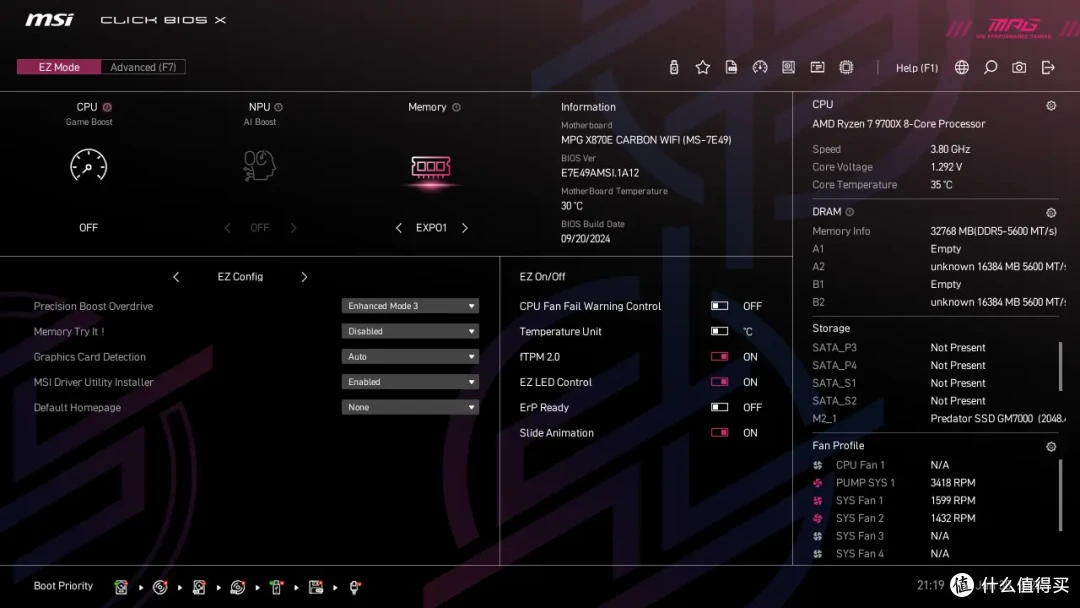
Task: Select the floppy disk boot device icon
Action: pyautogui.click(x=315, y=587)
